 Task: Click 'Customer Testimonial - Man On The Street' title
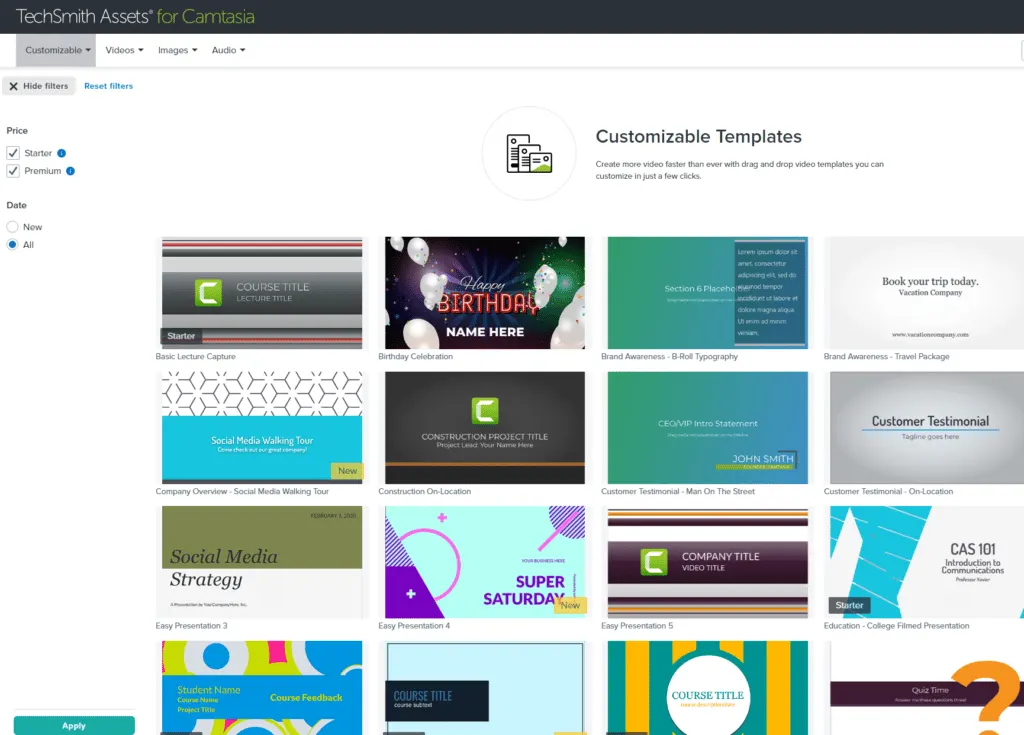pyautogui.click(x=678, y=491)
